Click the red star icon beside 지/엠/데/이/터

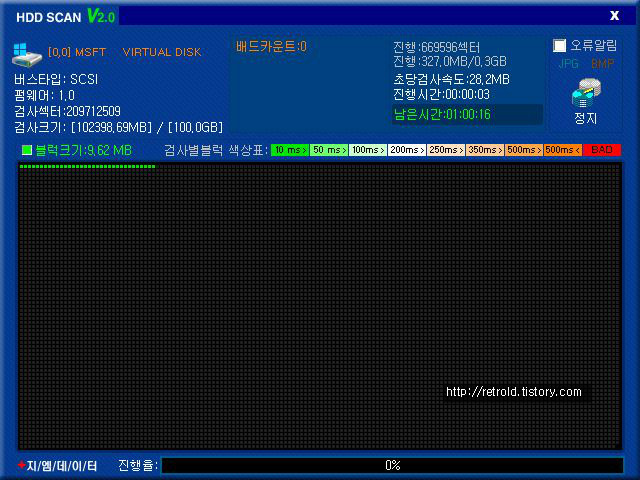[x=22, y=464]
